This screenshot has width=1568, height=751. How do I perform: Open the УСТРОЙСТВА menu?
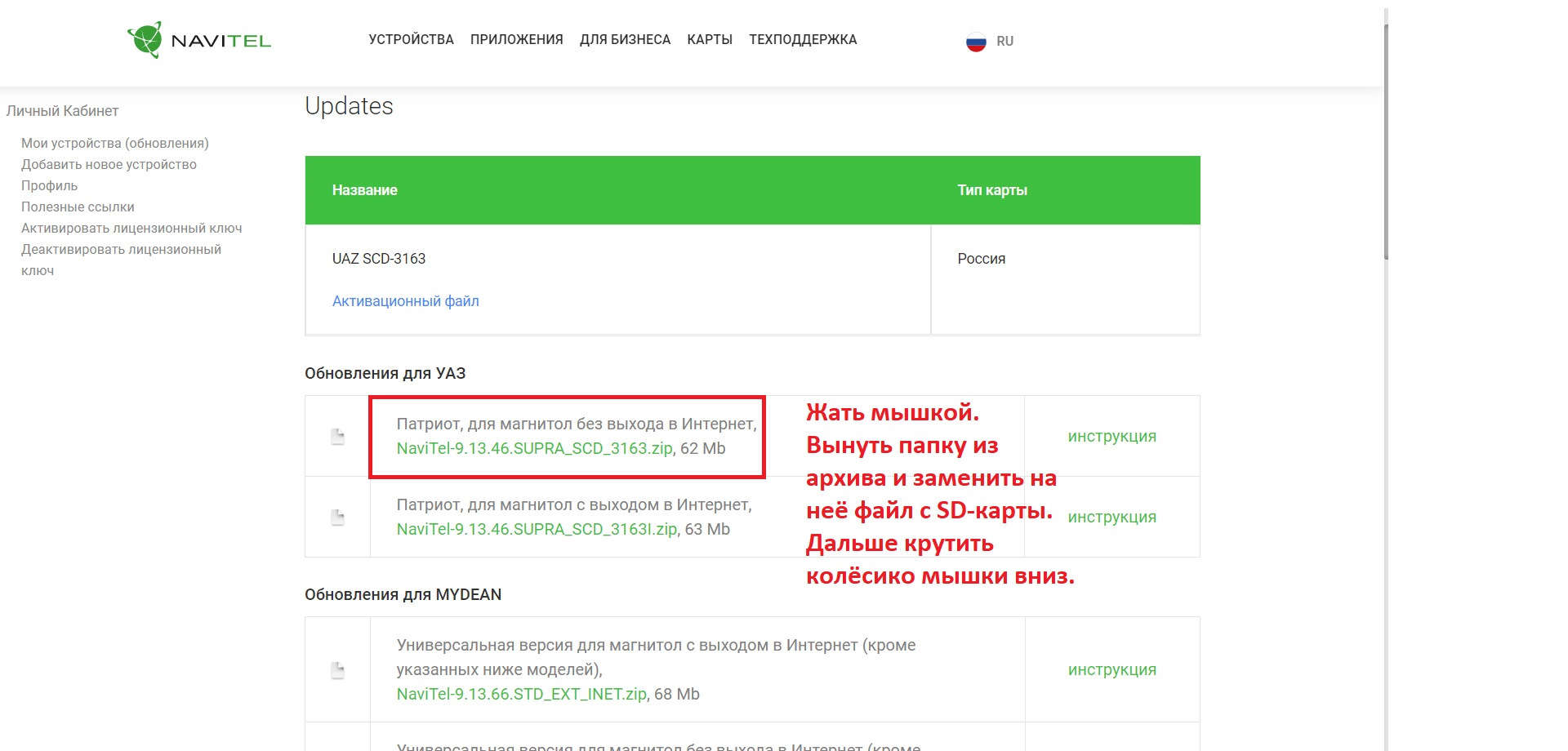[x=411, y=40]
